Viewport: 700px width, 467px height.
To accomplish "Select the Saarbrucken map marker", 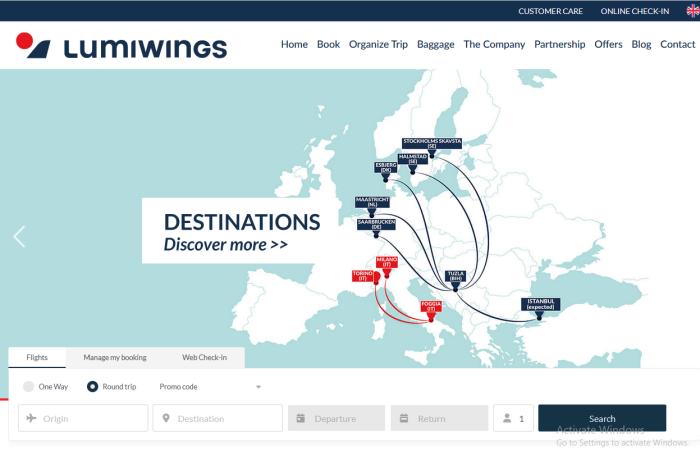I will (376, 228).
